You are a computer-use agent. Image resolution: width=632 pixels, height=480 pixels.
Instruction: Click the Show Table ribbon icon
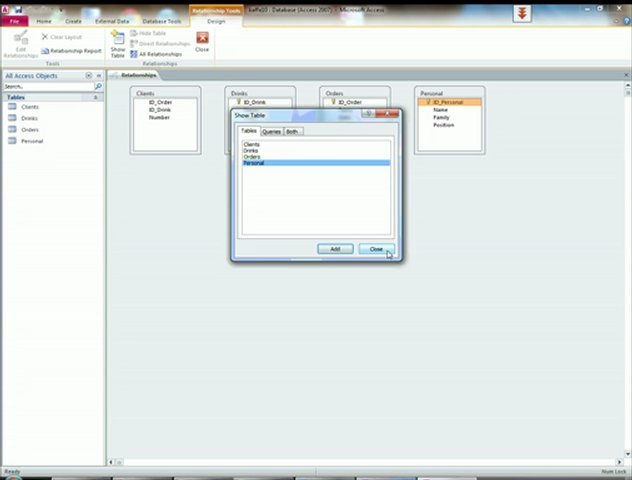coord(117,44)
